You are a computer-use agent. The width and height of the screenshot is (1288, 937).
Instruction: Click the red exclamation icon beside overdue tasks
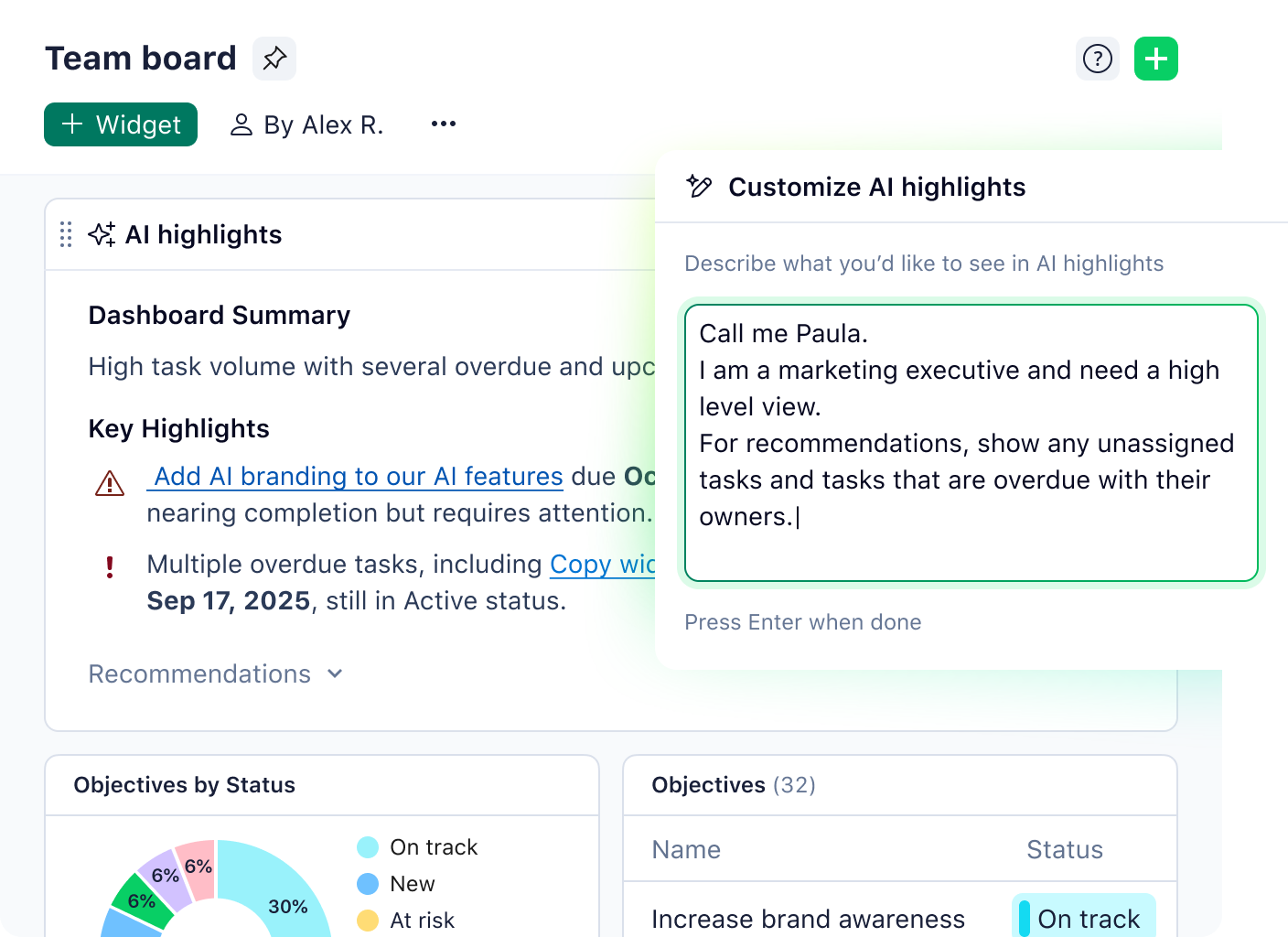[x=110, y=567]
